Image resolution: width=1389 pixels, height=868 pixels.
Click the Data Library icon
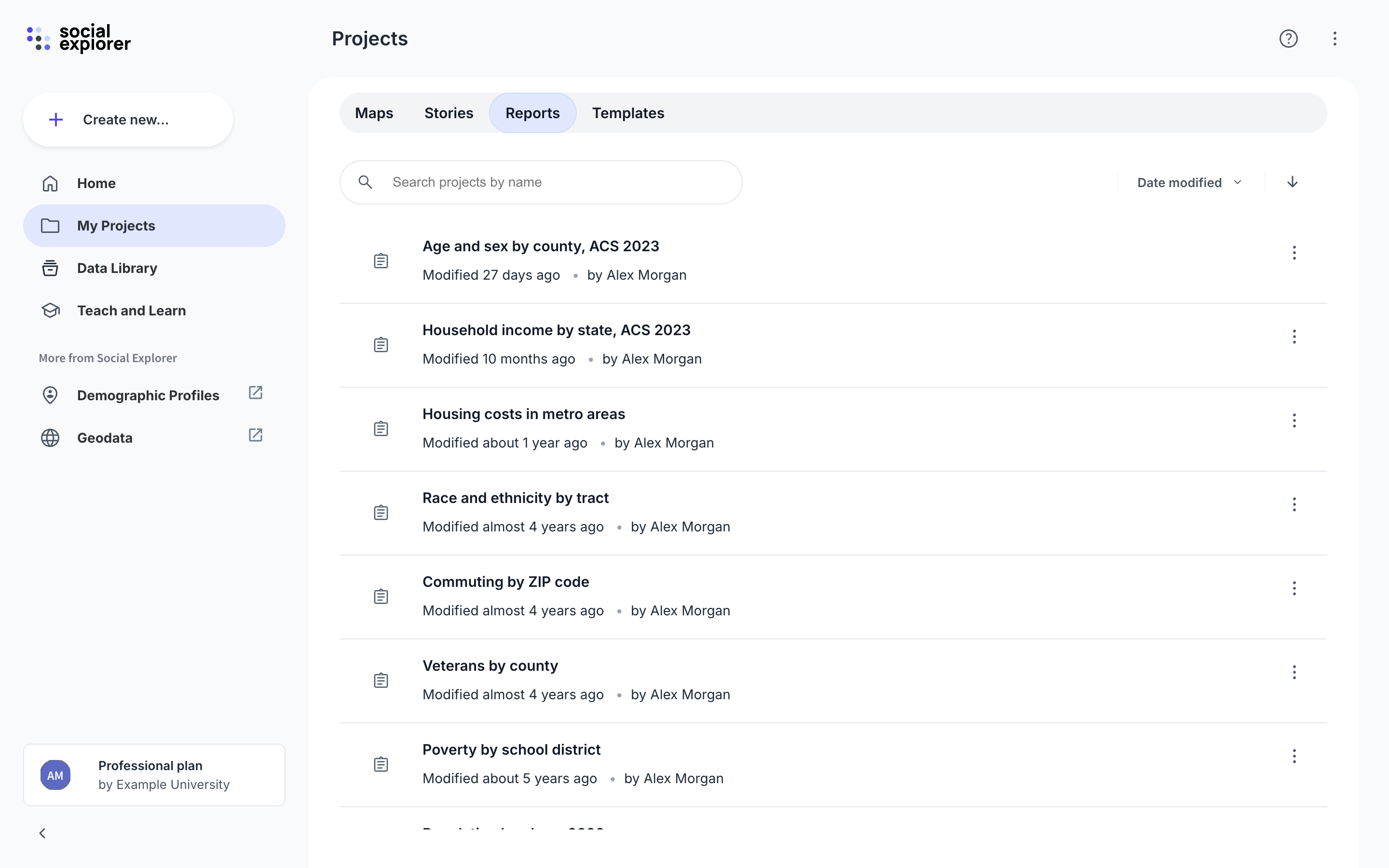(50, 268)
